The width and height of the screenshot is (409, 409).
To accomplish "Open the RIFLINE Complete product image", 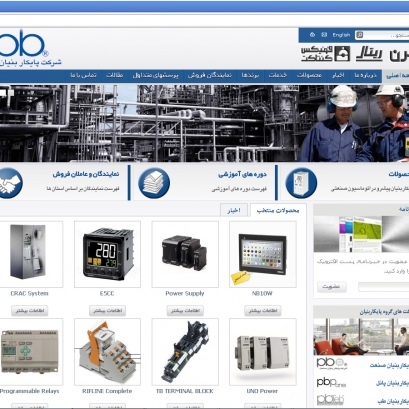I will (x=107, y=352).
